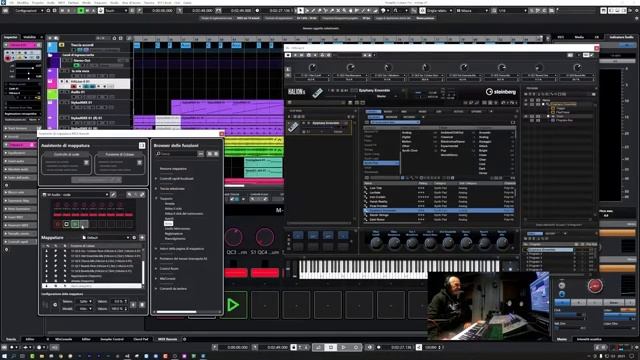Open the Default mapping page dropdown
Screen dimensions: 640x360
(105, 238)
